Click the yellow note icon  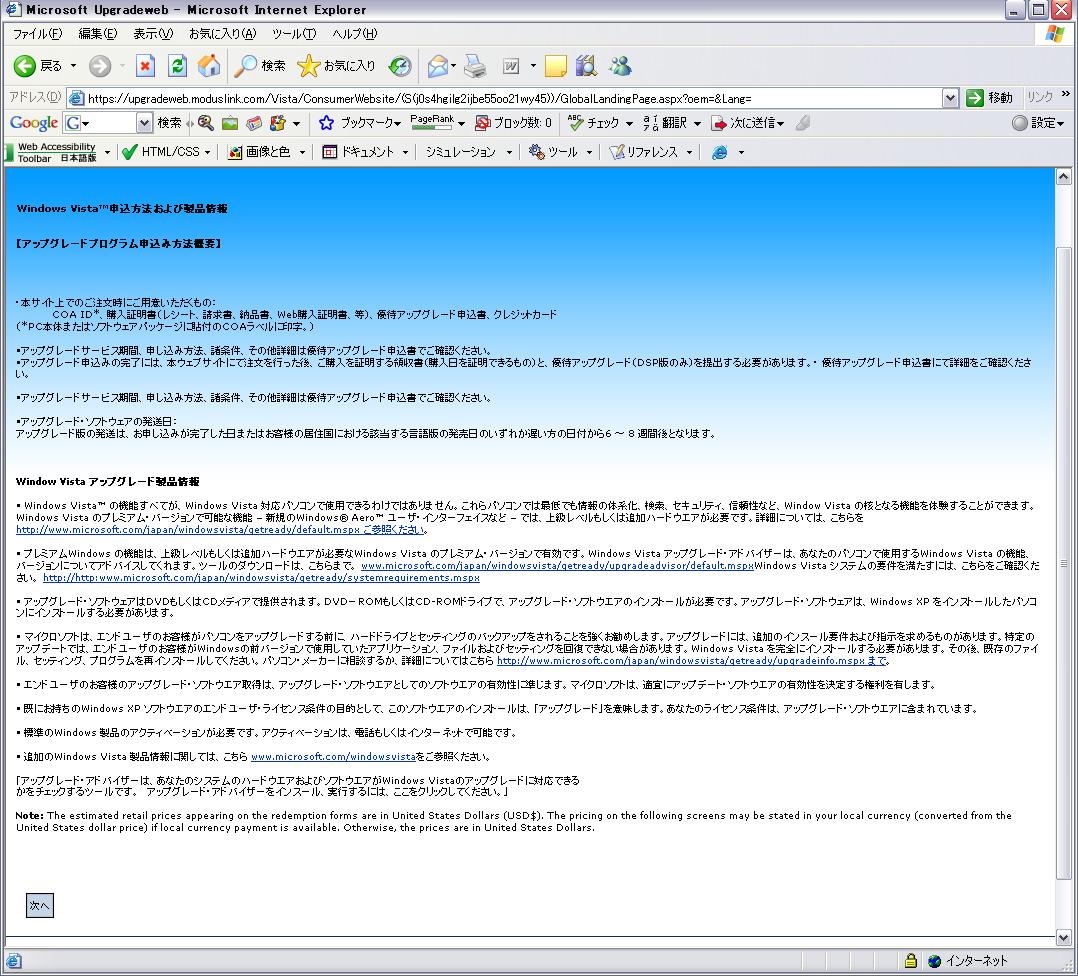click(x=556, y=66)
